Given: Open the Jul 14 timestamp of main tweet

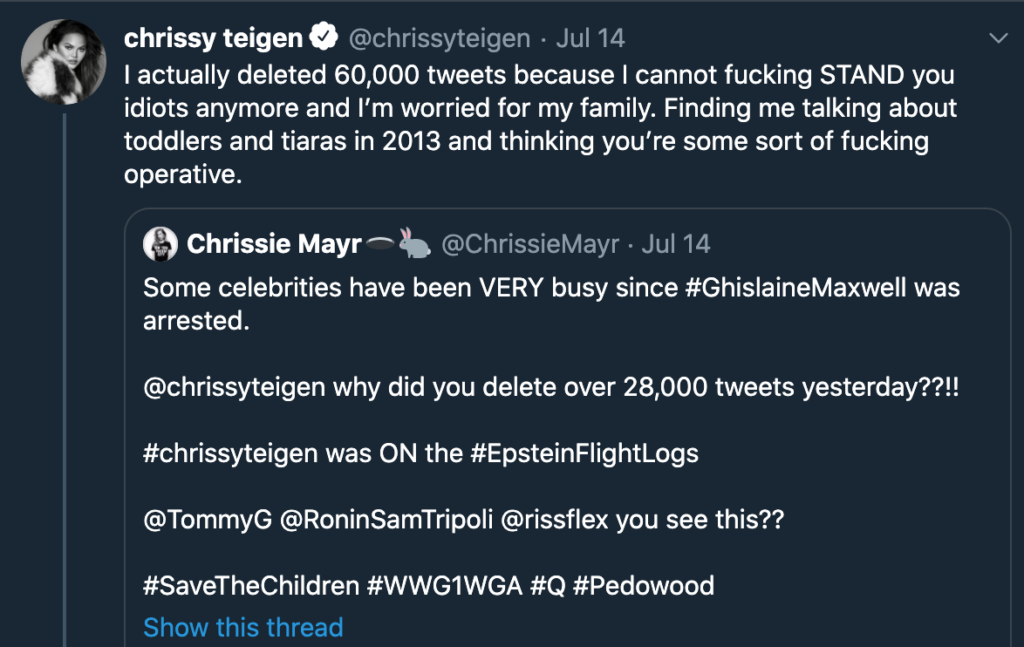Looking at the screenshot, I should [590, 39].
